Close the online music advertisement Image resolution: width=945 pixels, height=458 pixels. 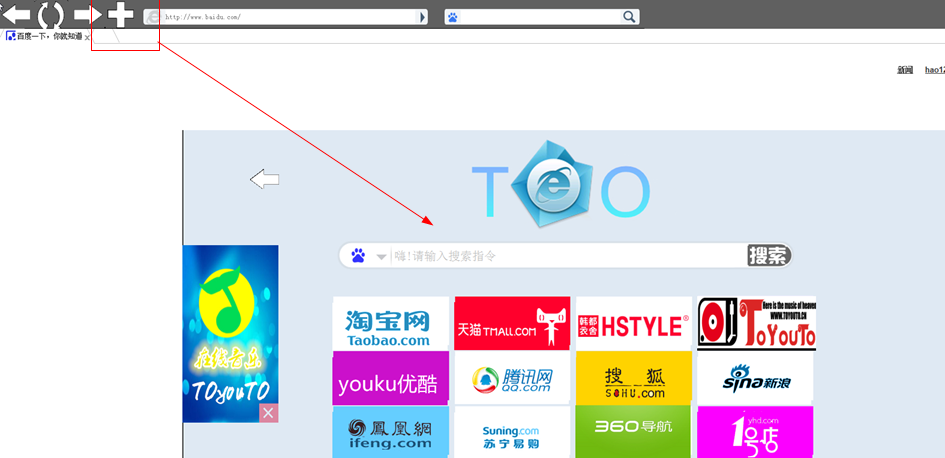tap(268, 413)
